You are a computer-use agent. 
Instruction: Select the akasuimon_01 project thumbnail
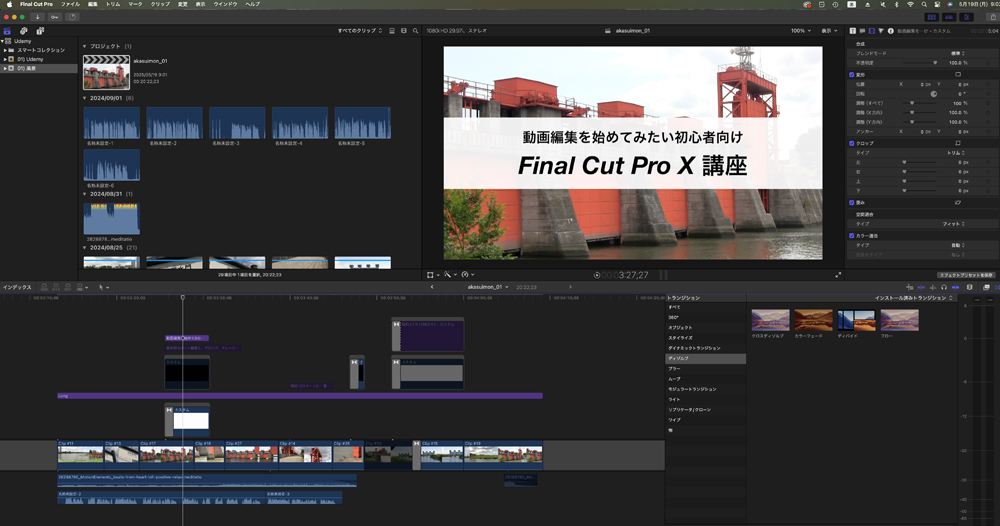(107, 72)
